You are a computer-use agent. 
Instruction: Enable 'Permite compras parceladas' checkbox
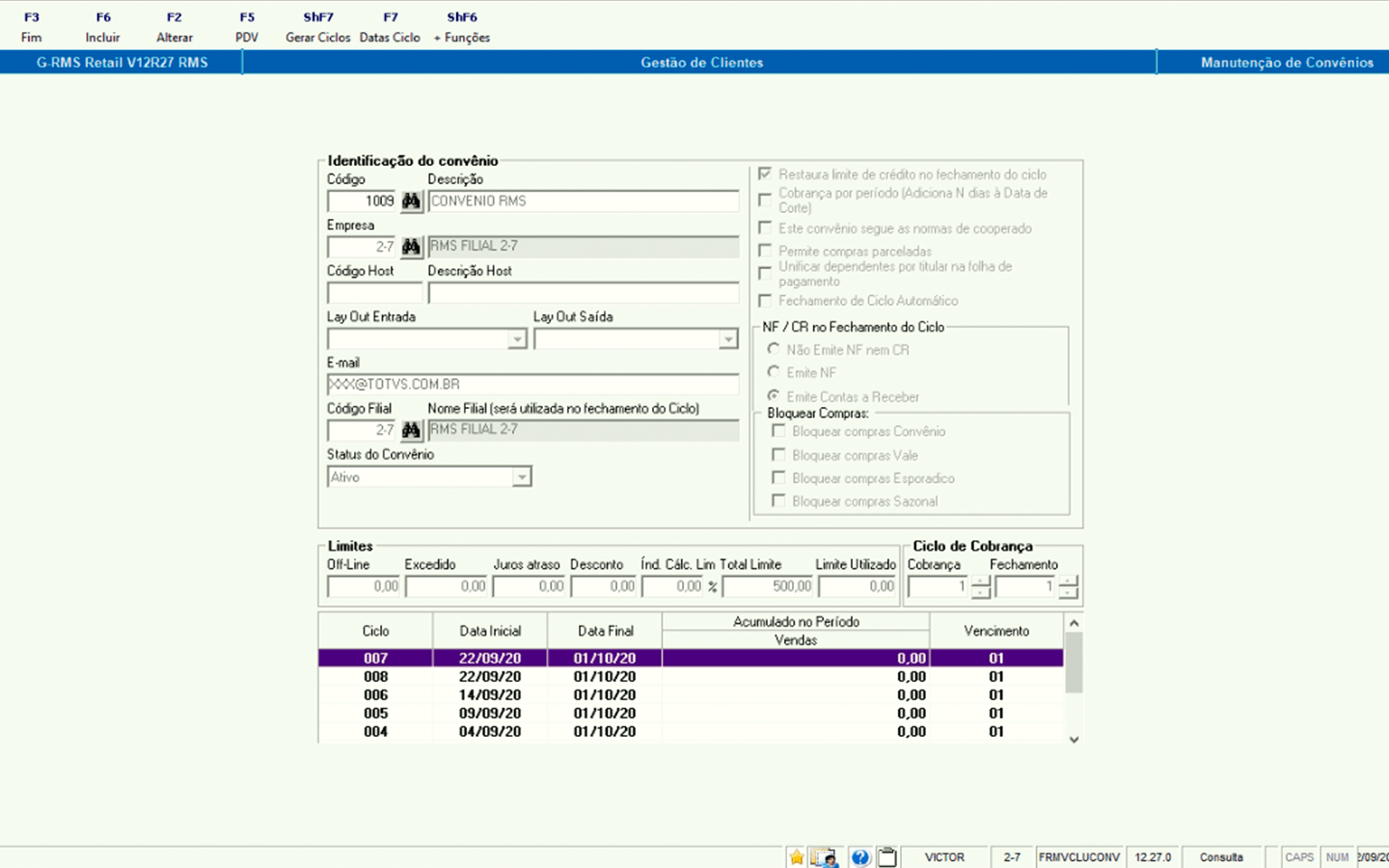click(765, 251)
